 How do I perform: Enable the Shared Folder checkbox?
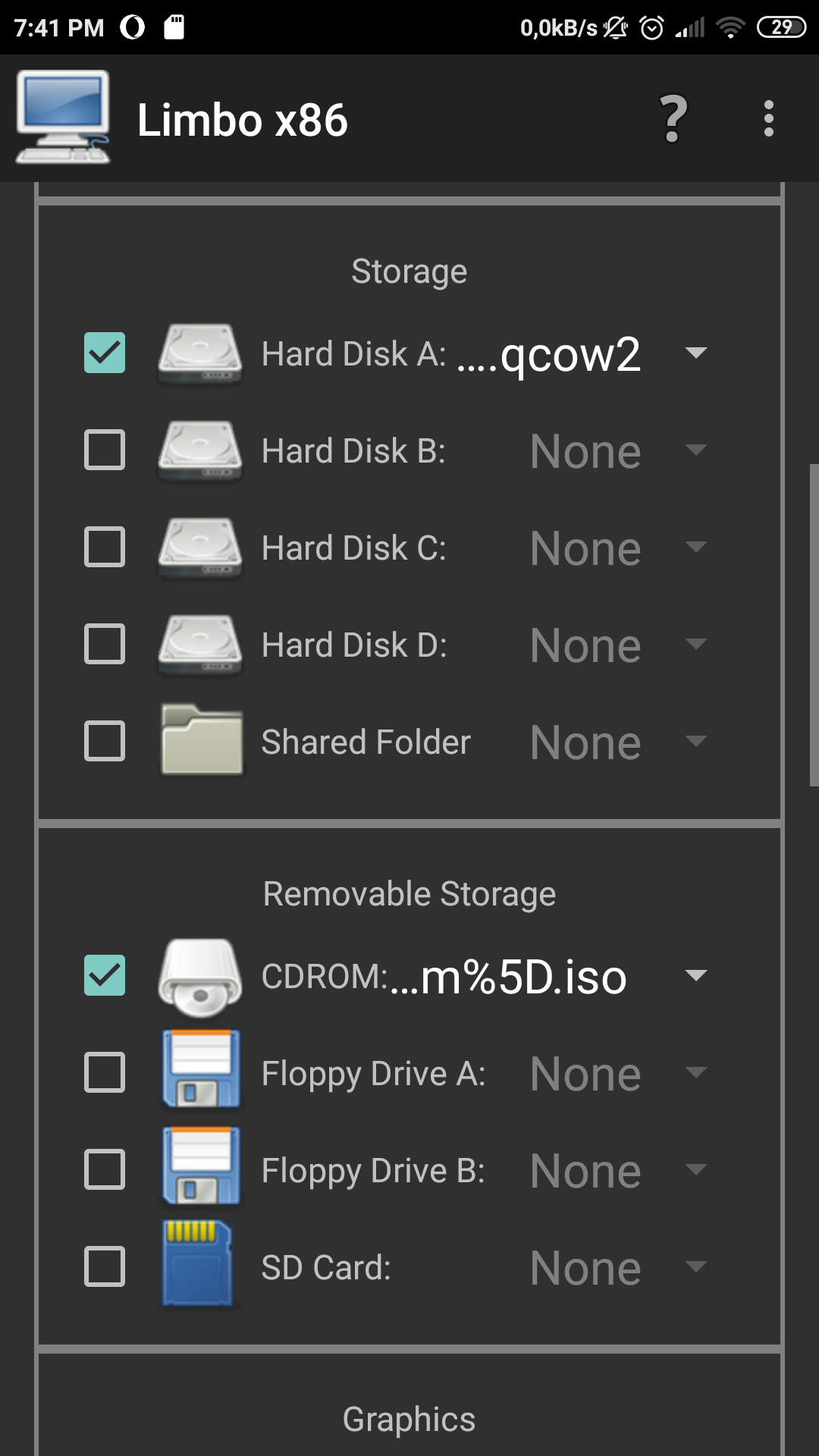pyautogui.click(x=105, y=741)
